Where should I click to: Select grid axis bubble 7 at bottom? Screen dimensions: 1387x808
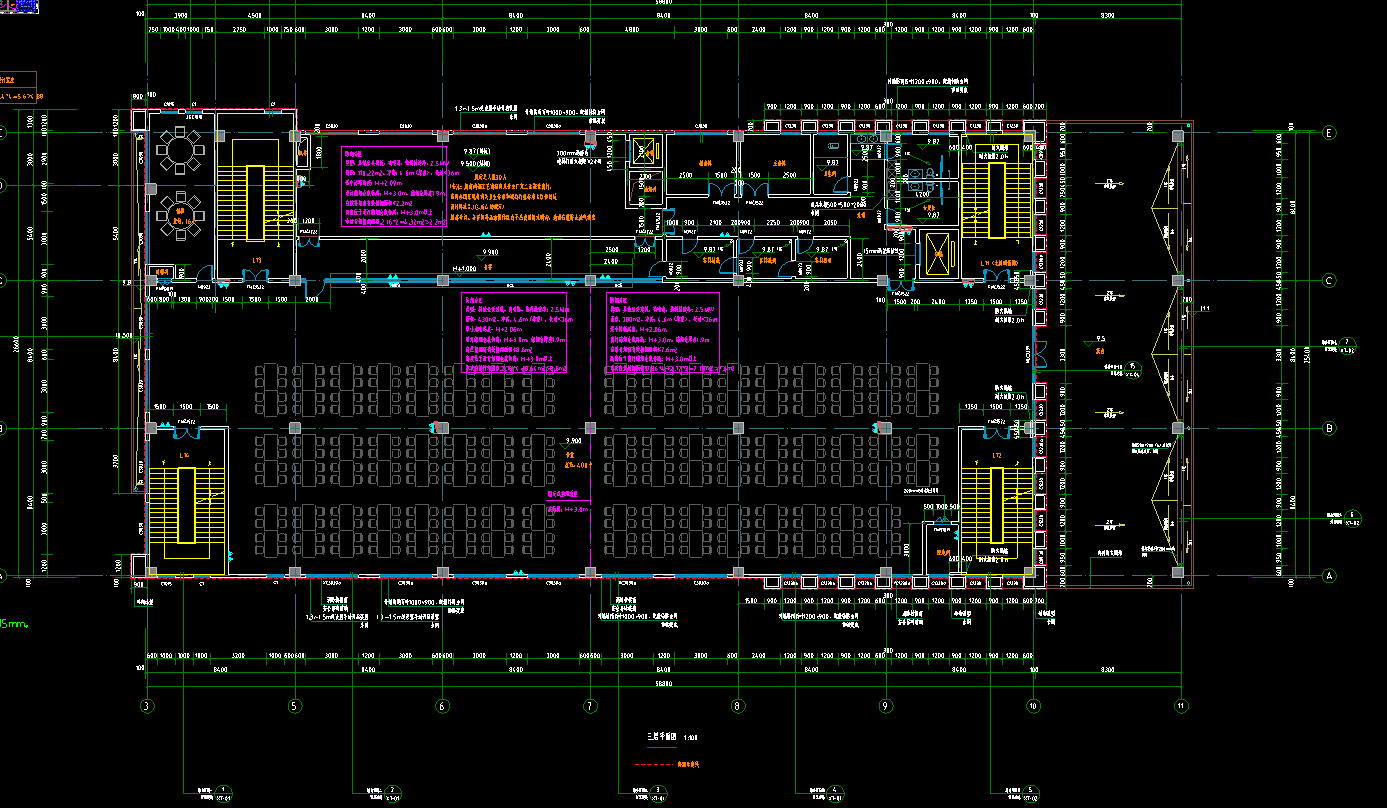pyautogui.click(x=590, y=706)
